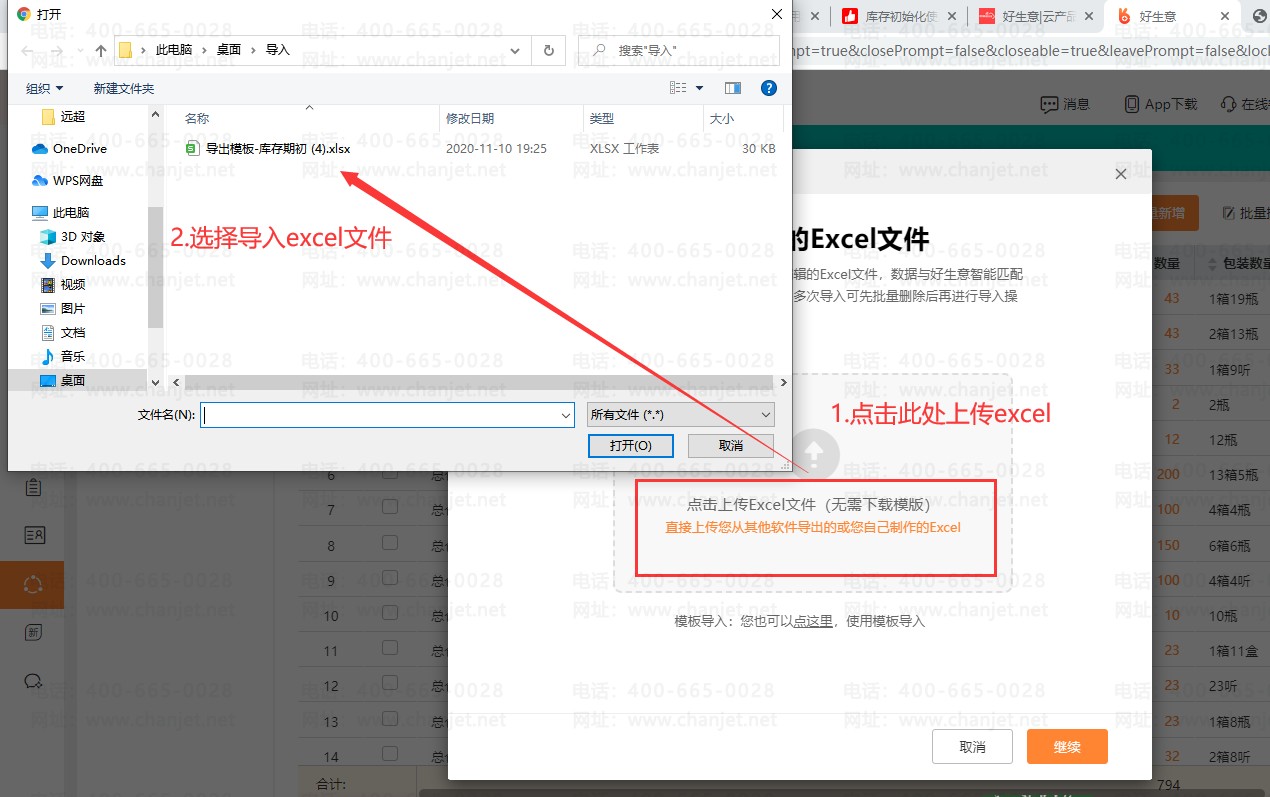Click the 新建文件夹 toolbar item
The width and height of the screenshot is (1270, 797).
124,89
